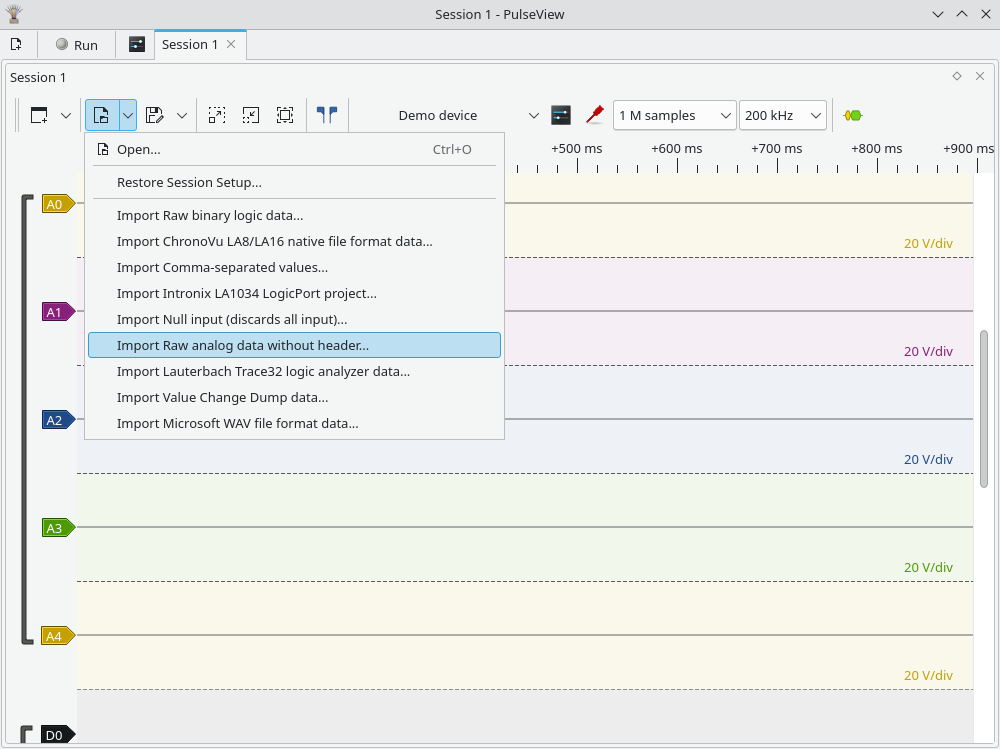Click the zoom out icon

point(251,115)
